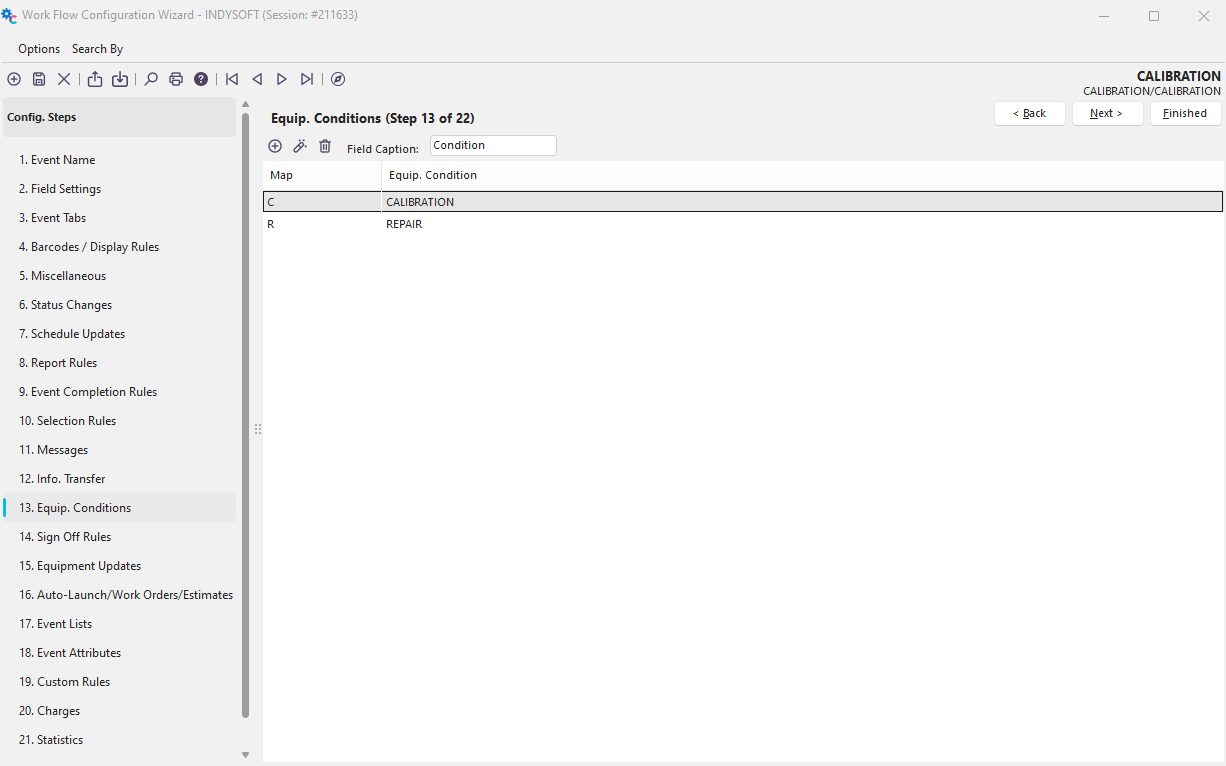Click the magic wand icon above the grid
This screenshot has width=1226, height=766.
[x=300, y=146]
